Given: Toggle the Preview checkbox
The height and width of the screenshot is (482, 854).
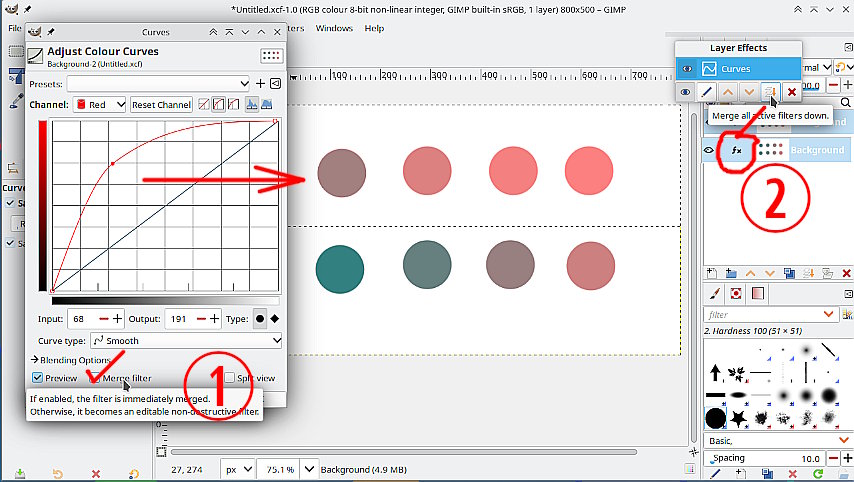Looking at the screenshot, I should coord(38,377).
